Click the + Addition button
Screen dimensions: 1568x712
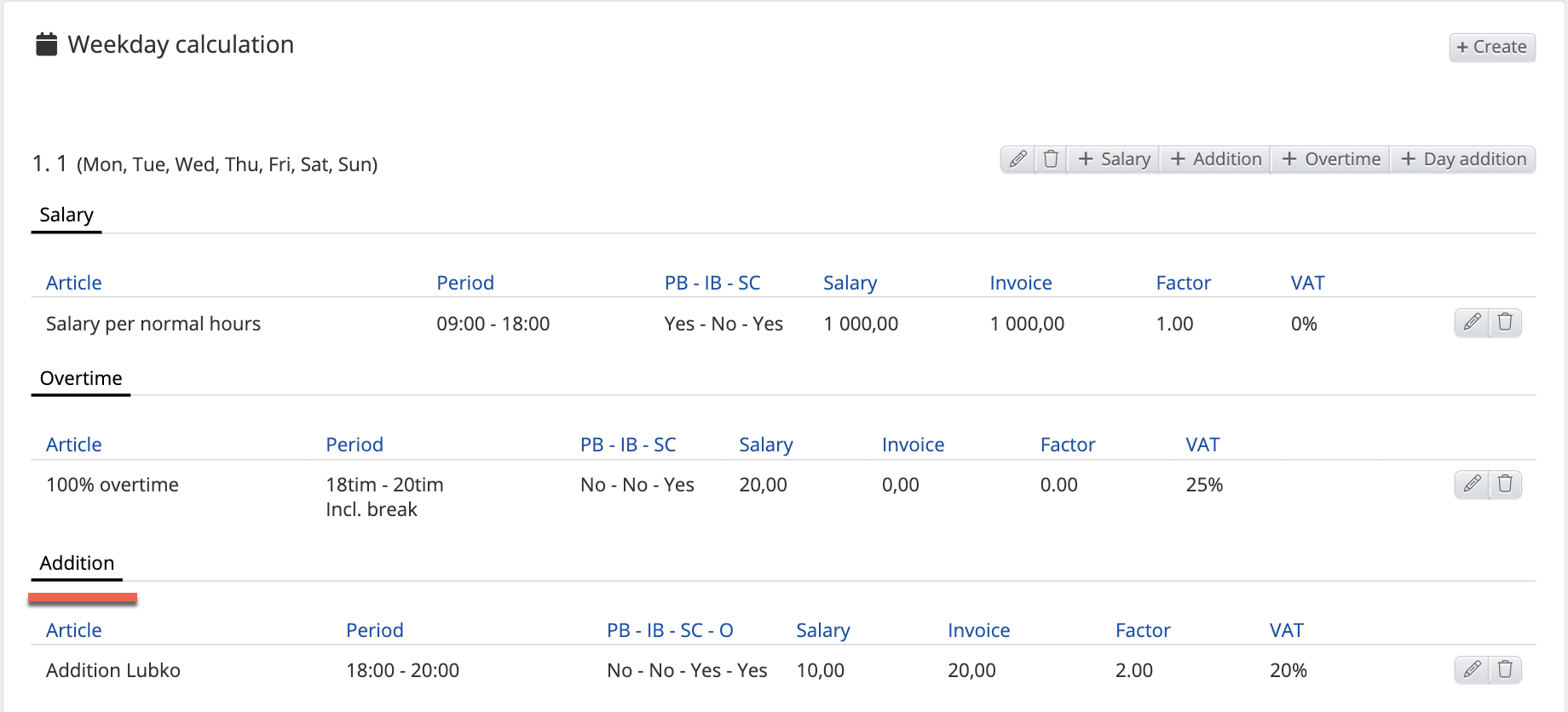pos(1216,159)
